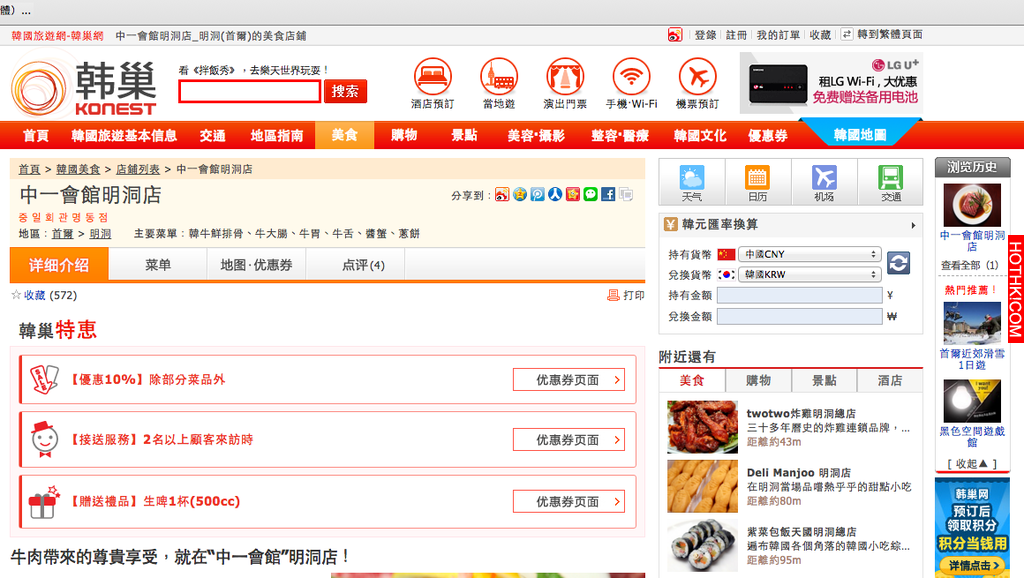Focus the 持有金額 amount field

click(x=800, y=295)
